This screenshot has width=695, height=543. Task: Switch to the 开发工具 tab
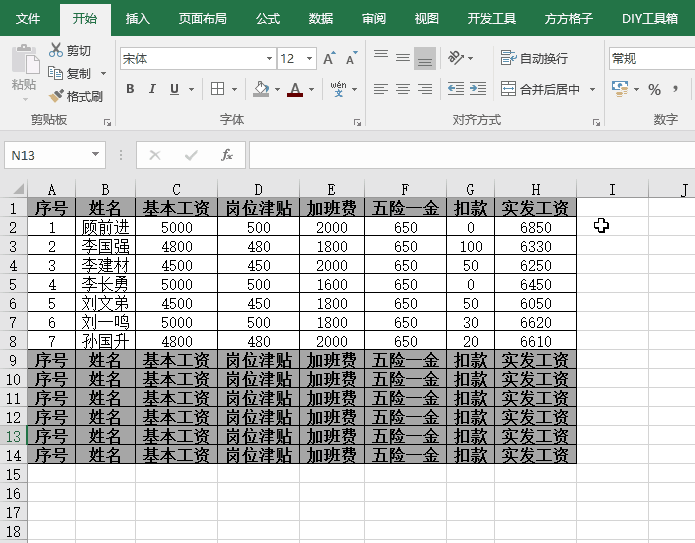[x=492, y=19]
